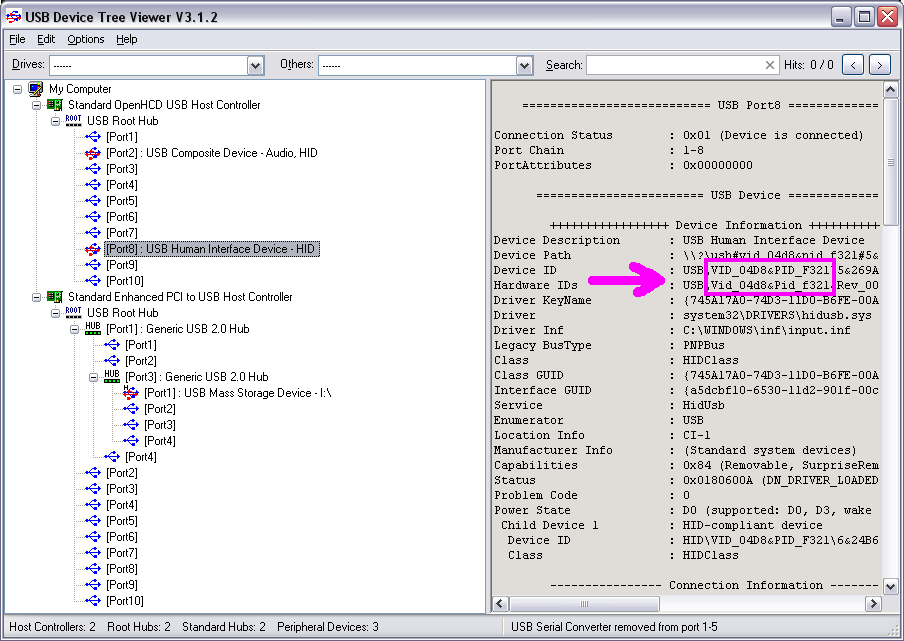904x641 pixels.
Task: Open the File menu
Action: [16, 39]
